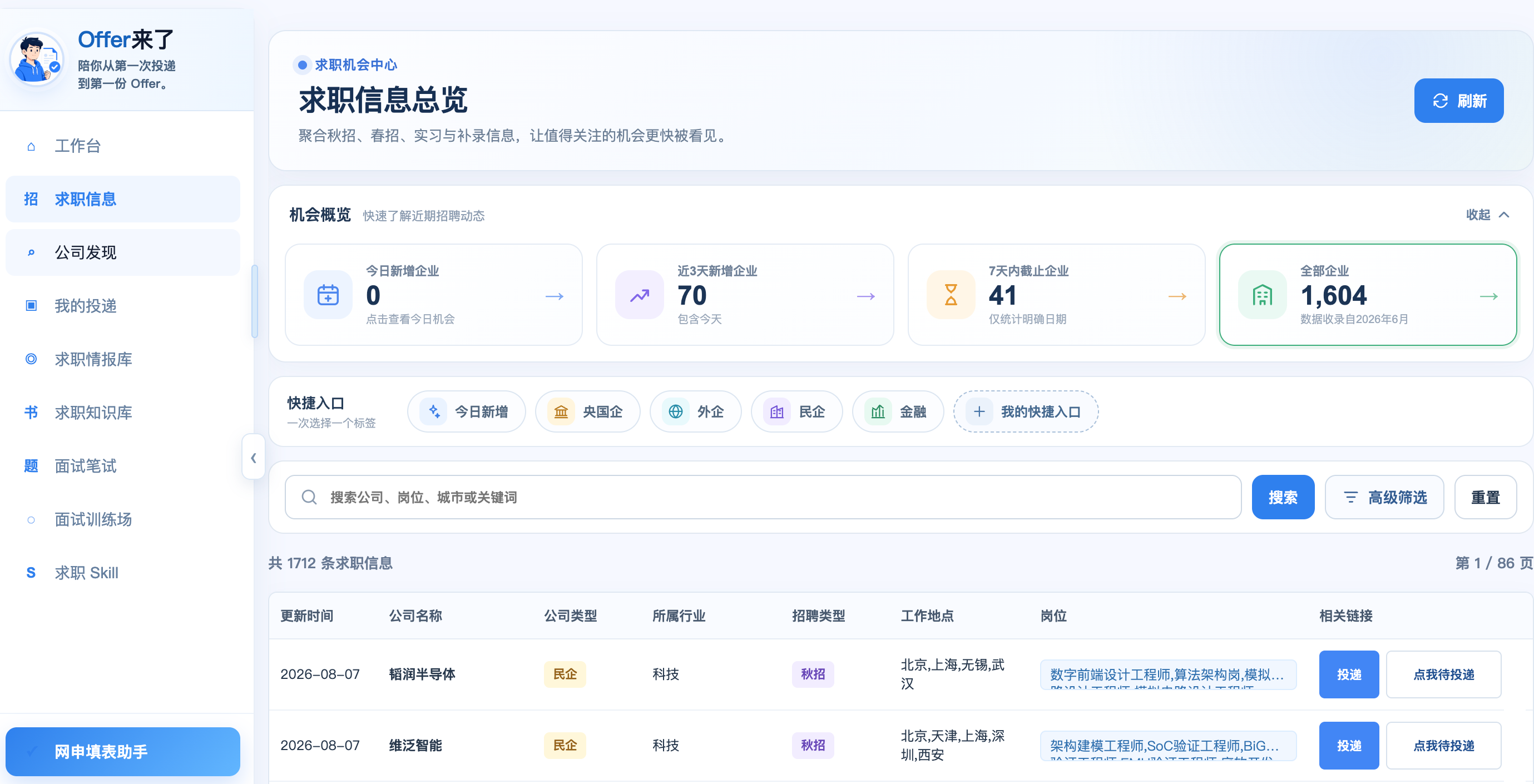The image size is (1534, 784).
Task: Expand 韬润半导体 position list
Action: (1168, 674)
